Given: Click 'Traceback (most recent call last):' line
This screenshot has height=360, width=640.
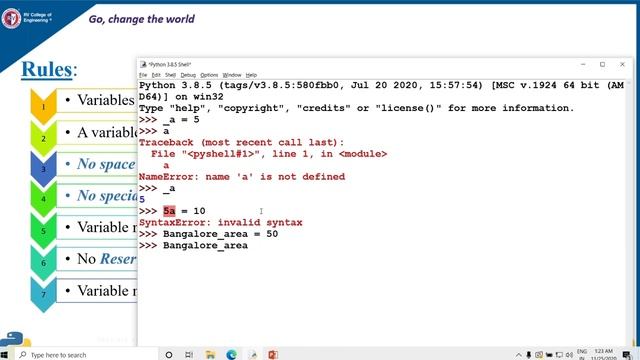Looking at the screenshot, I should click(241, 142).
